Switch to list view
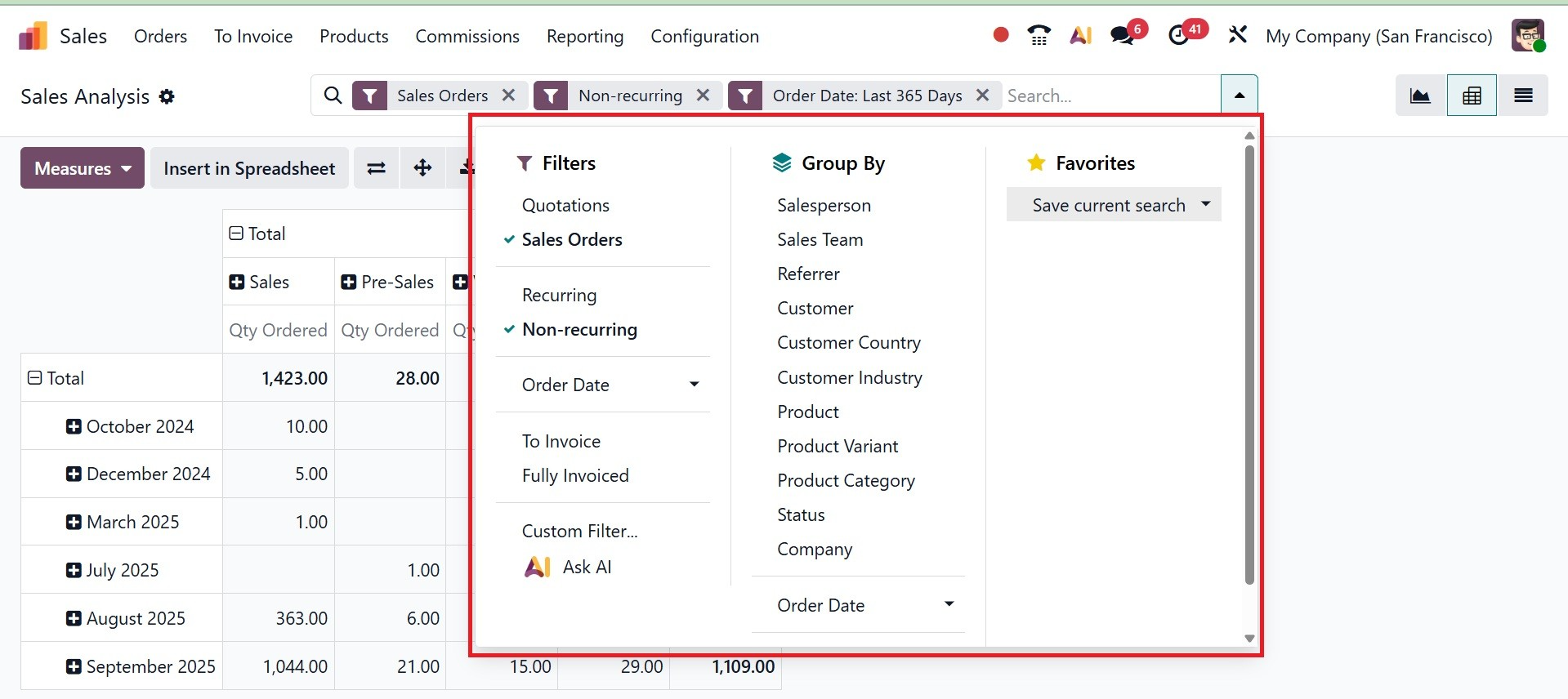 pyautogui.click(x=1523, y=96)
